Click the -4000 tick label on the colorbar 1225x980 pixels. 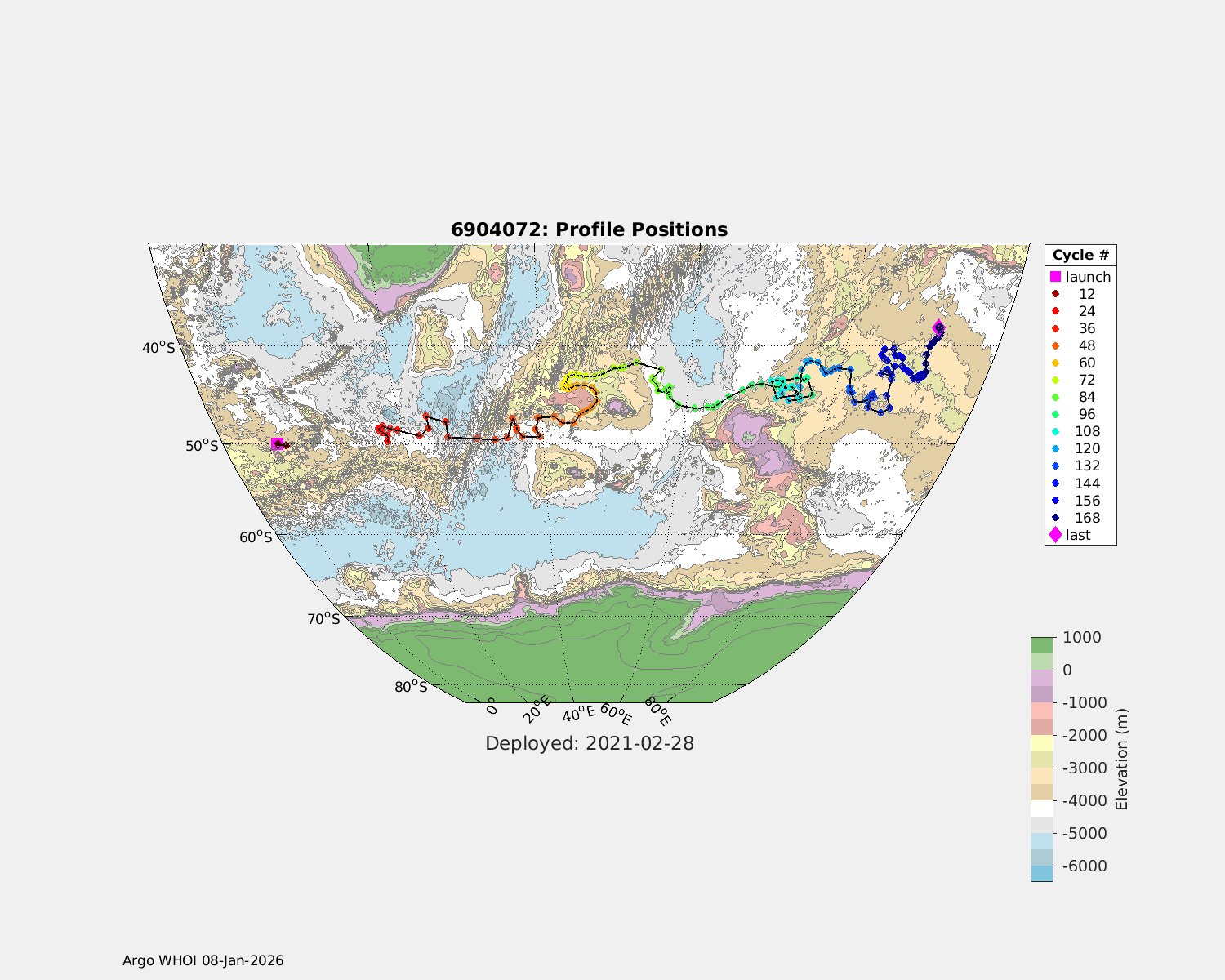pyautogui.click(x=1082, y=800)
